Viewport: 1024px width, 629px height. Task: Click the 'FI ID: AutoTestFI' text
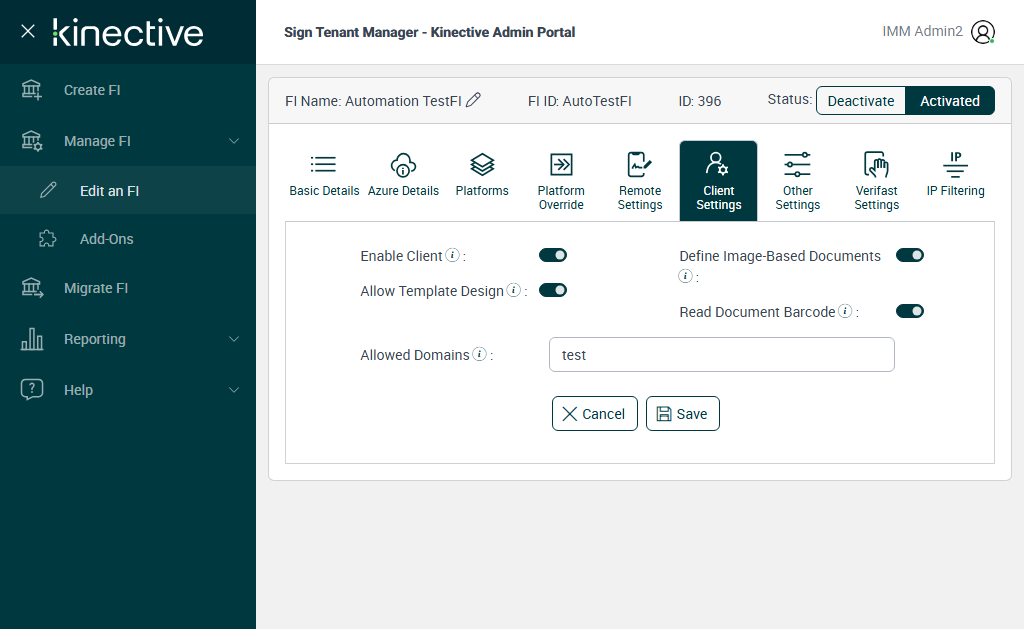click(579, 101)
